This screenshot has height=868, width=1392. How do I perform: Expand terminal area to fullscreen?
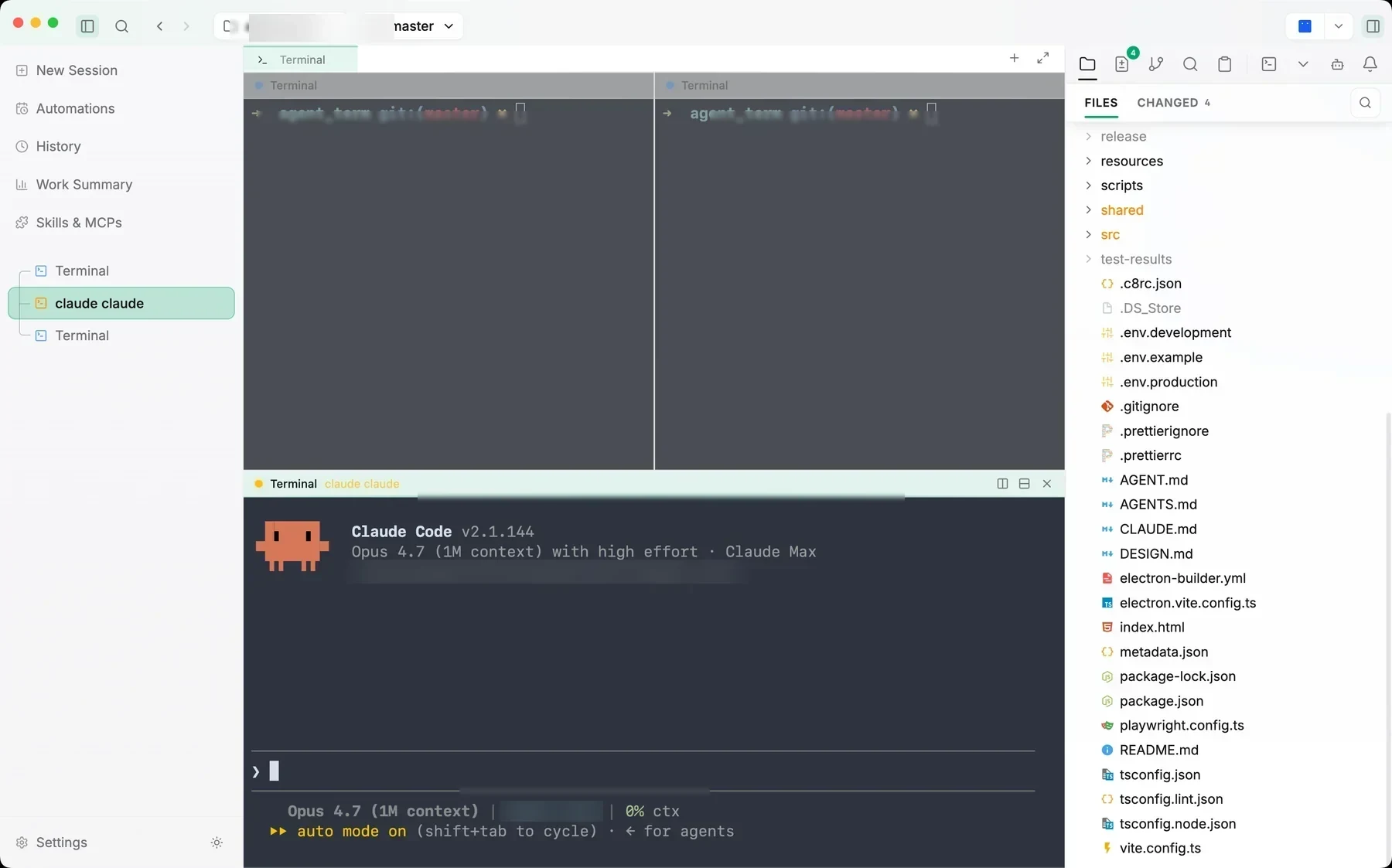pyautogui.click(x=1043, y=58)
